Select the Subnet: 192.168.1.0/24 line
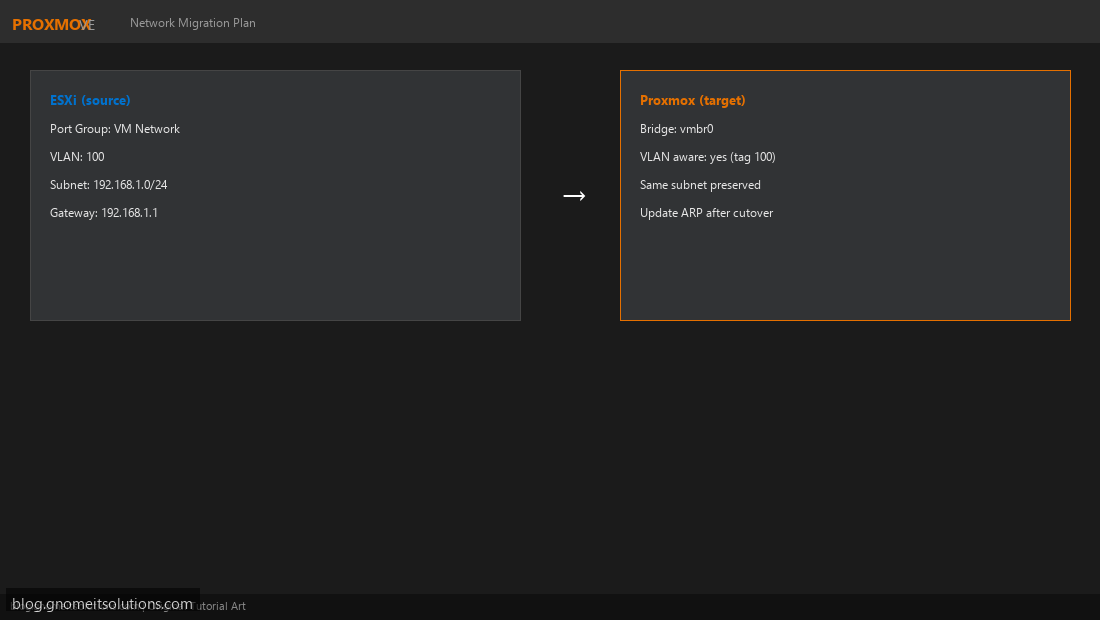The height and width of the screenshot is (620, 1100). coord(109,185)
